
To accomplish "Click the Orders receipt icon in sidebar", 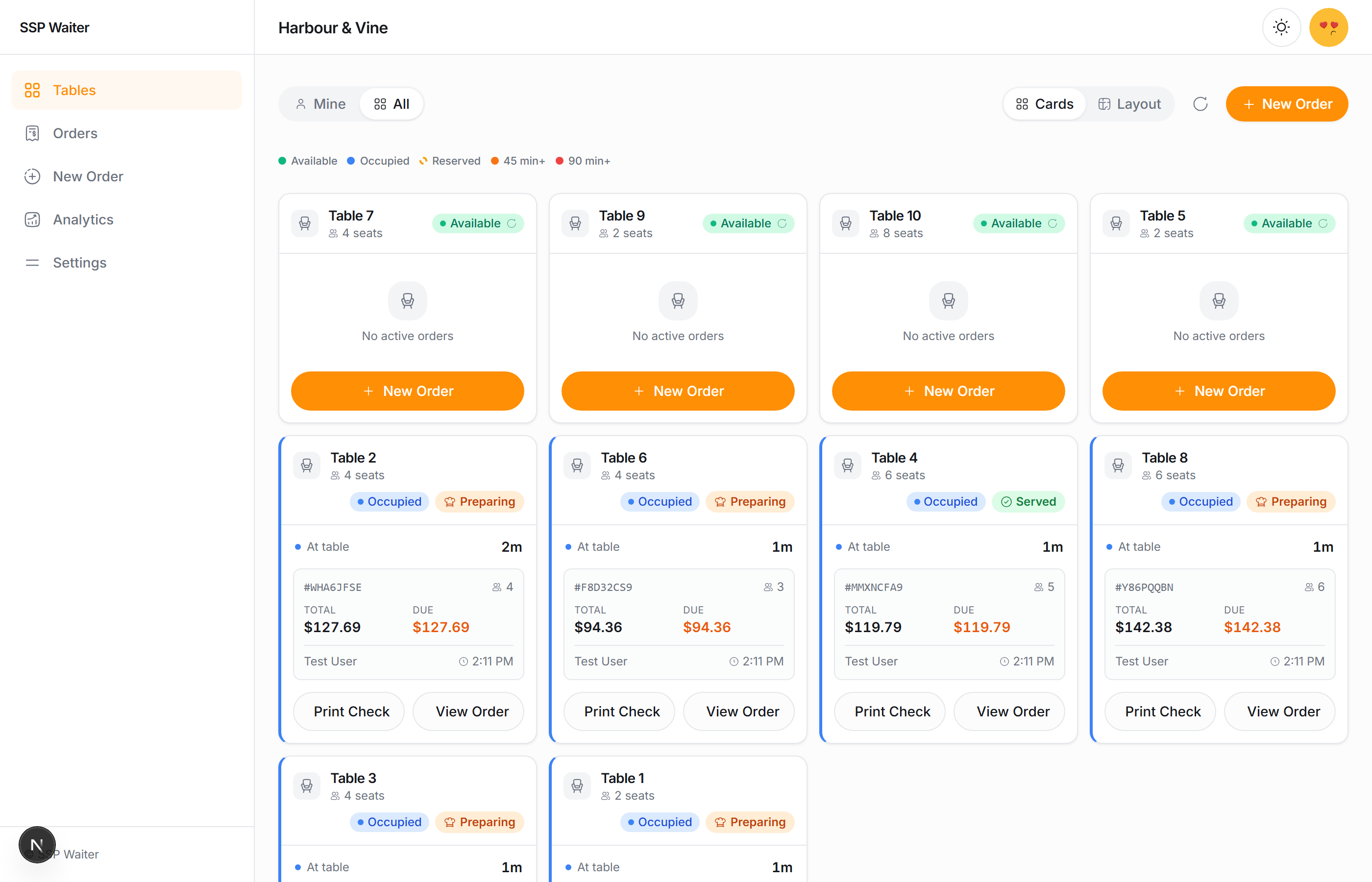I will point(32,133).
